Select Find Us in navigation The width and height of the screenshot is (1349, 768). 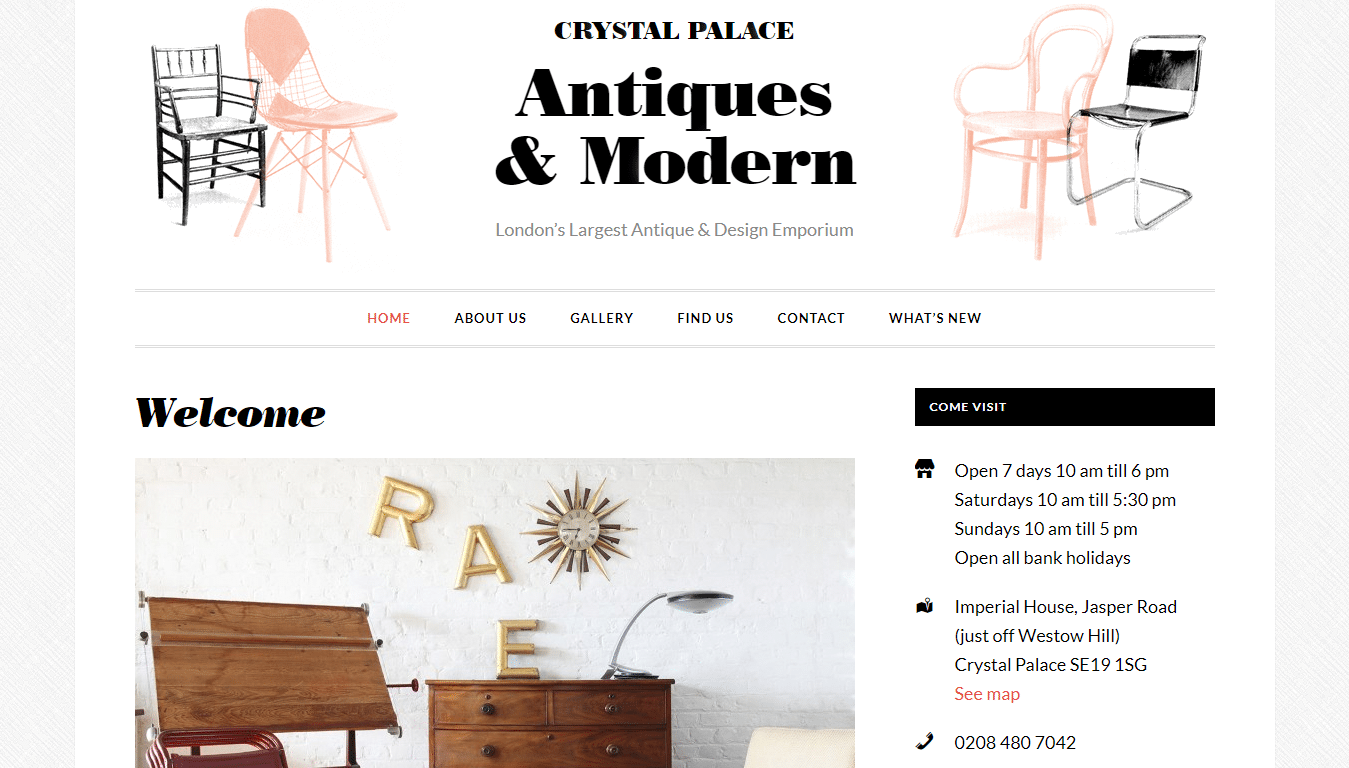click(x=705, y=318)
